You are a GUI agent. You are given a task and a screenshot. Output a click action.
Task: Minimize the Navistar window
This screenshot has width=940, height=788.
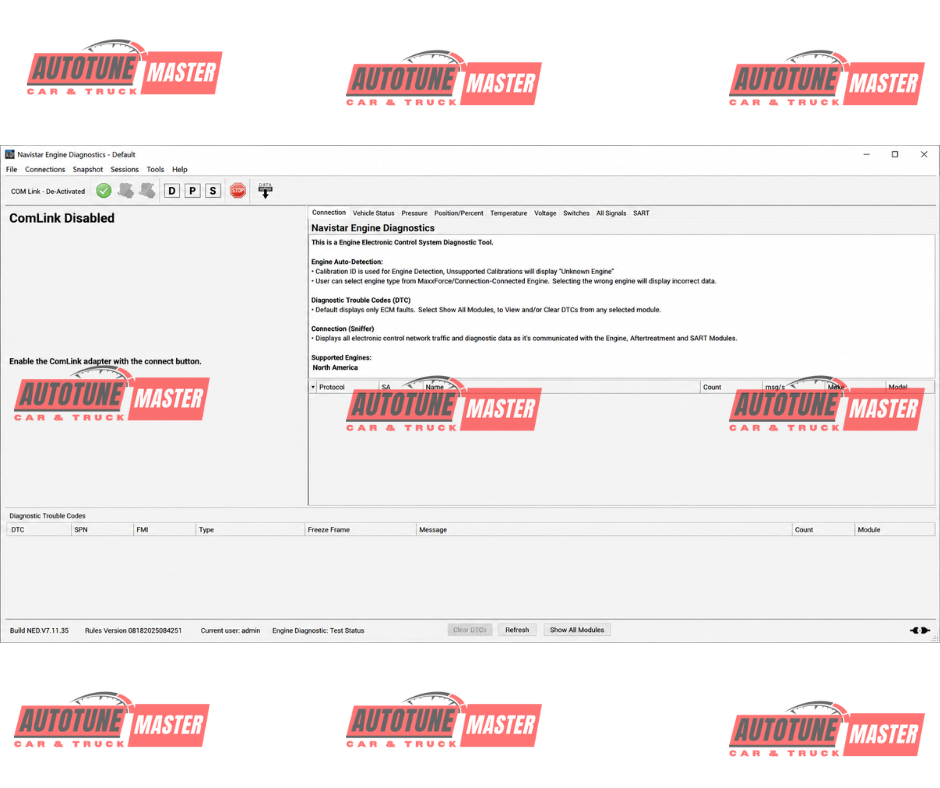point(866,154)
